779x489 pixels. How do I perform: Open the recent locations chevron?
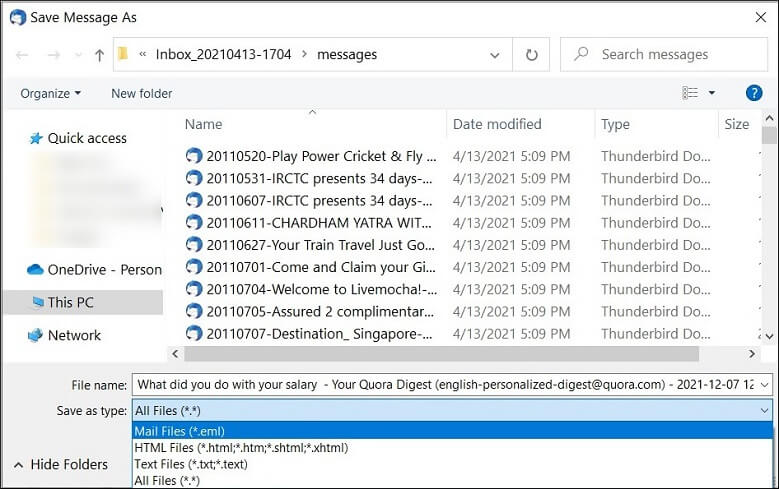78,55
